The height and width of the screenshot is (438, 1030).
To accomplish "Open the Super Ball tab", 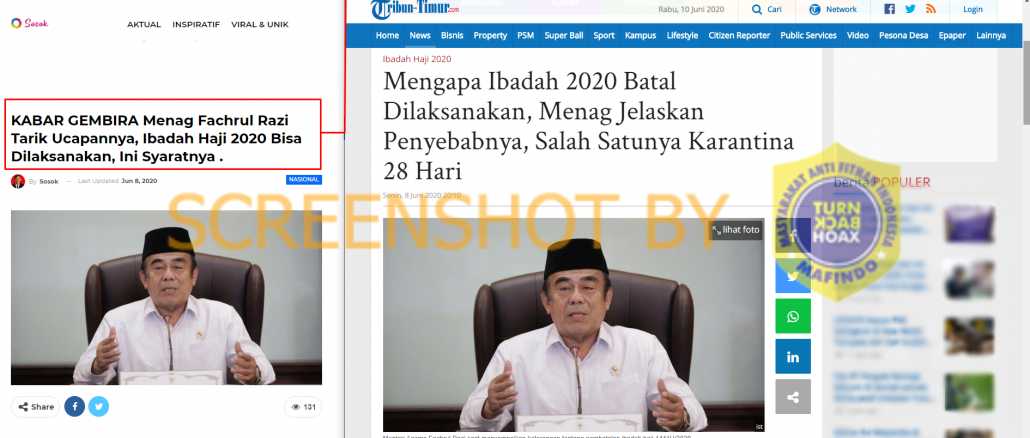I will [x=564, y=35].
